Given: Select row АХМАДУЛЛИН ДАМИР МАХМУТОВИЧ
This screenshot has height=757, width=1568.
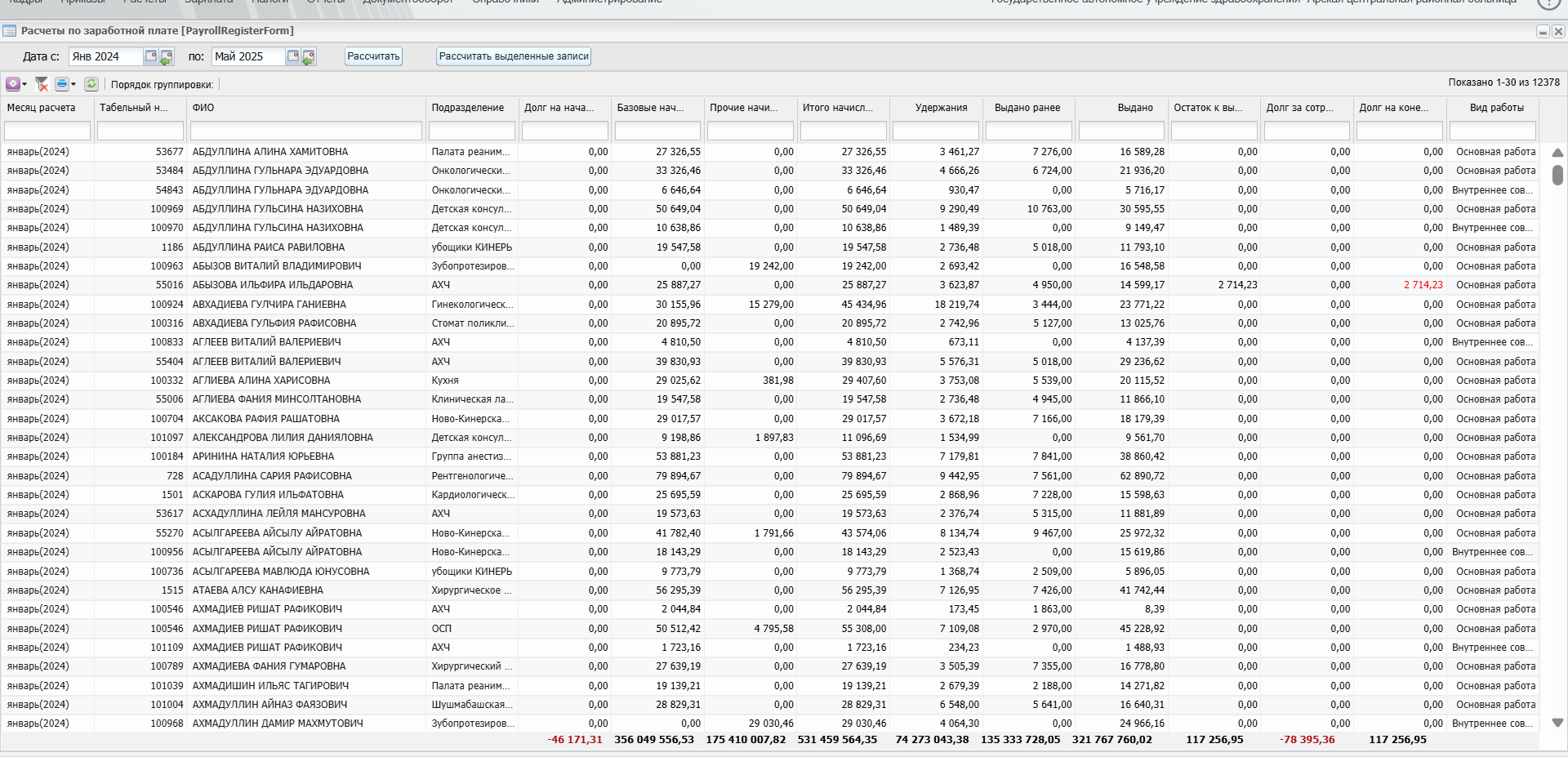Looking at the screenshot, I should (770, 724).
